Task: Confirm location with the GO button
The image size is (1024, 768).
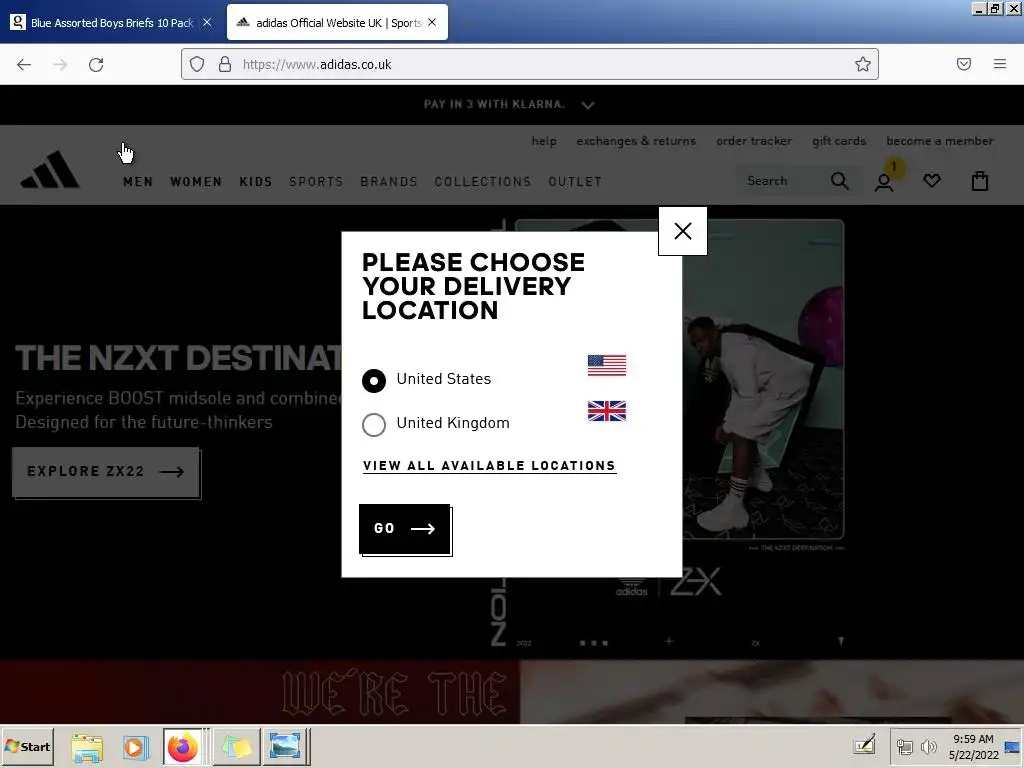Action: point(405,529)
